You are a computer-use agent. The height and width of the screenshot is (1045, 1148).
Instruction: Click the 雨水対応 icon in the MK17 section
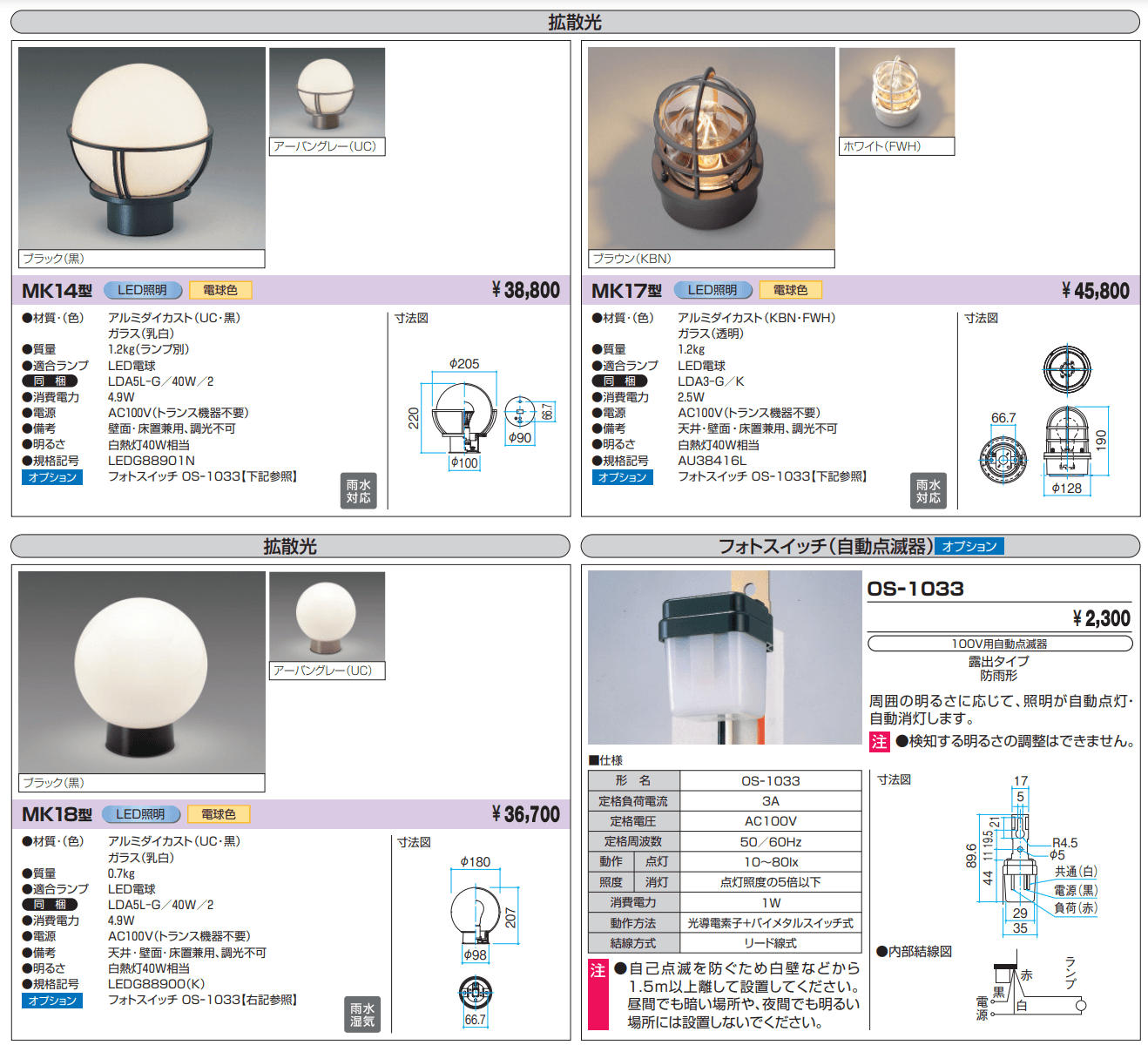coord(928,491)
